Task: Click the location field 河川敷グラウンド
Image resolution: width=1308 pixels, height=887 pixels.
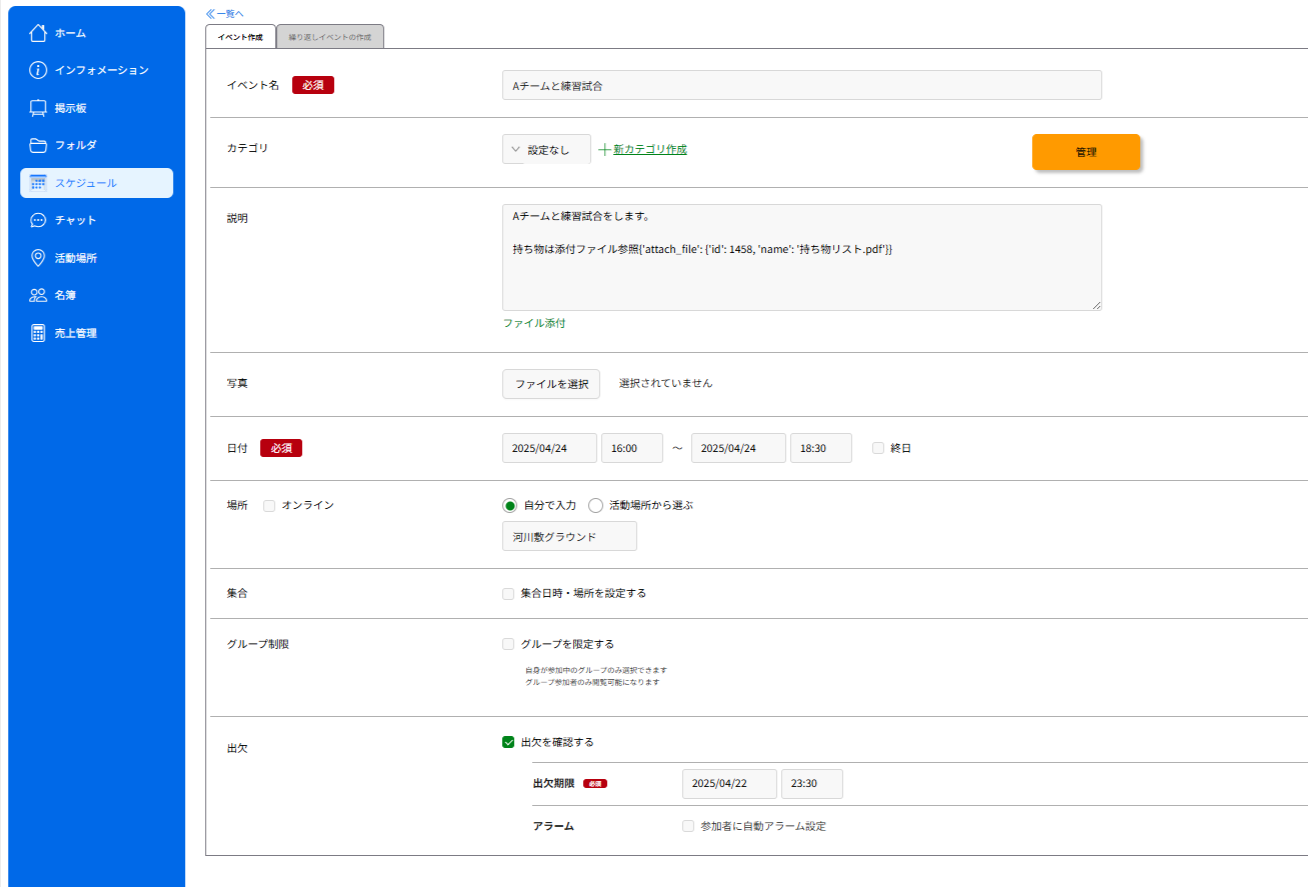Action: (x=569, y=536)
